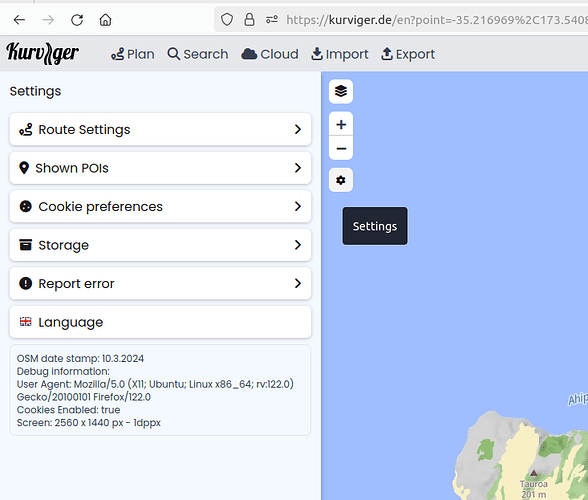Open the Cloud menu item
The height and width of the screenshot is (500, 588).
tap(270, 54)
